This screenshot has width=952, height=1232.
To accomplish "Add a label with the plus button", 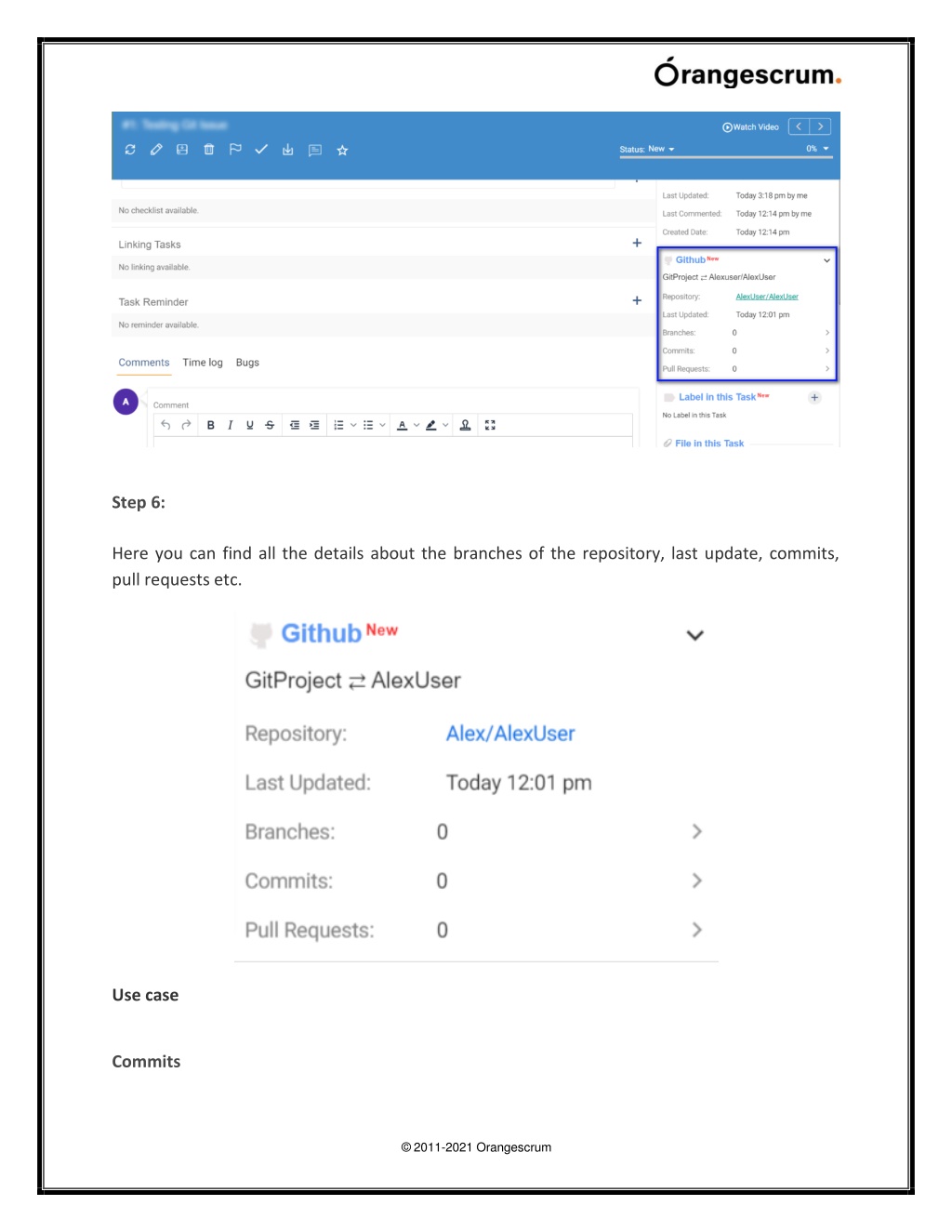I will [814, 397].
